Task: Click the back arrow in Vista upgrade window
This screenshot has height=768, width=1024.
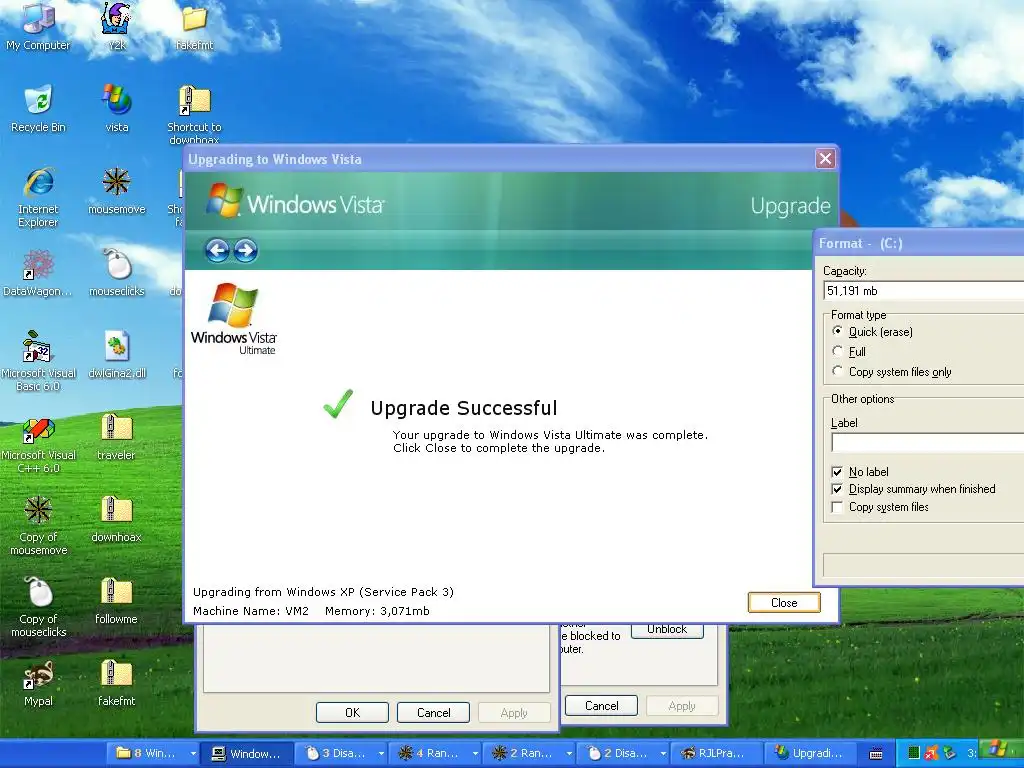Action: [217, 250]
